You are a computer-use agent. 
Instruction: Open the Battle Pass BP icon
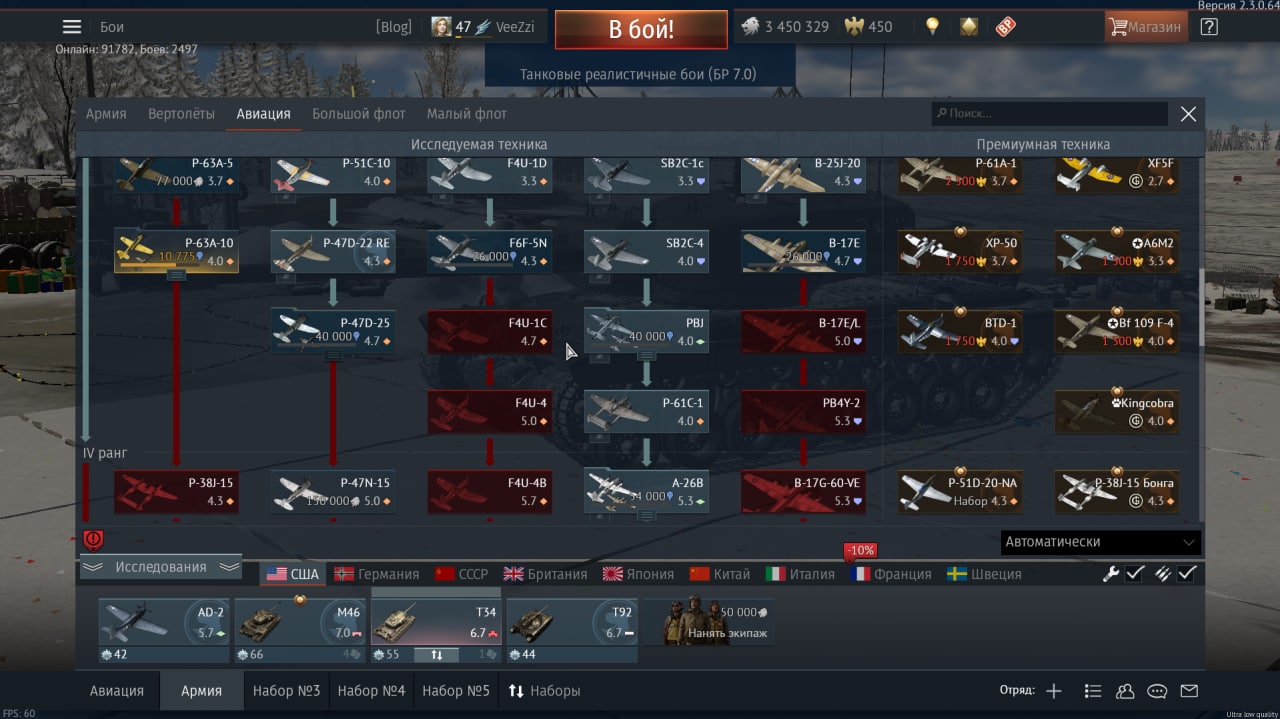(1005, 27)
